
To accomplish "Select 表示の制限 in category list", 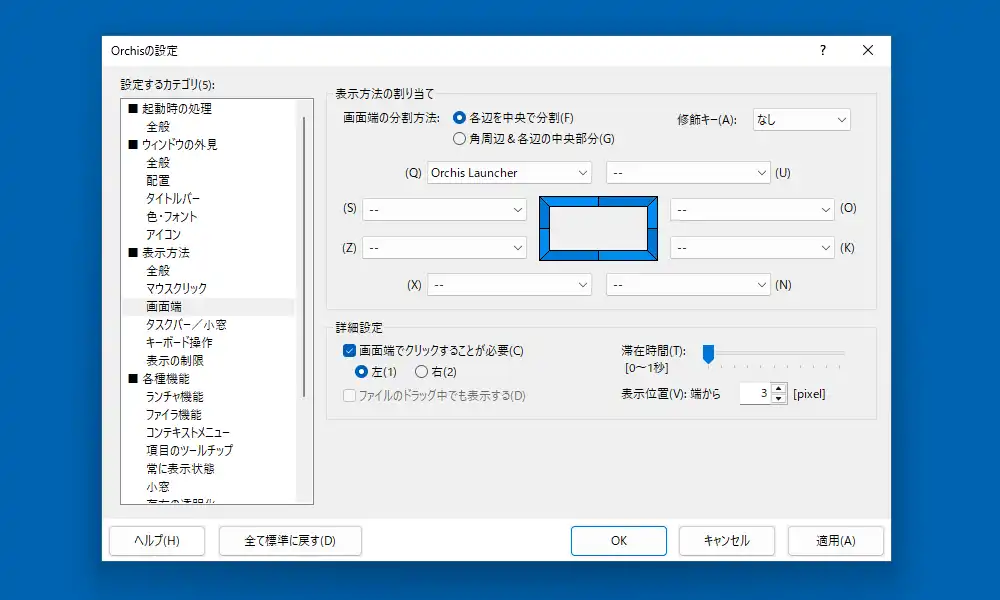I will click(175, 360).
